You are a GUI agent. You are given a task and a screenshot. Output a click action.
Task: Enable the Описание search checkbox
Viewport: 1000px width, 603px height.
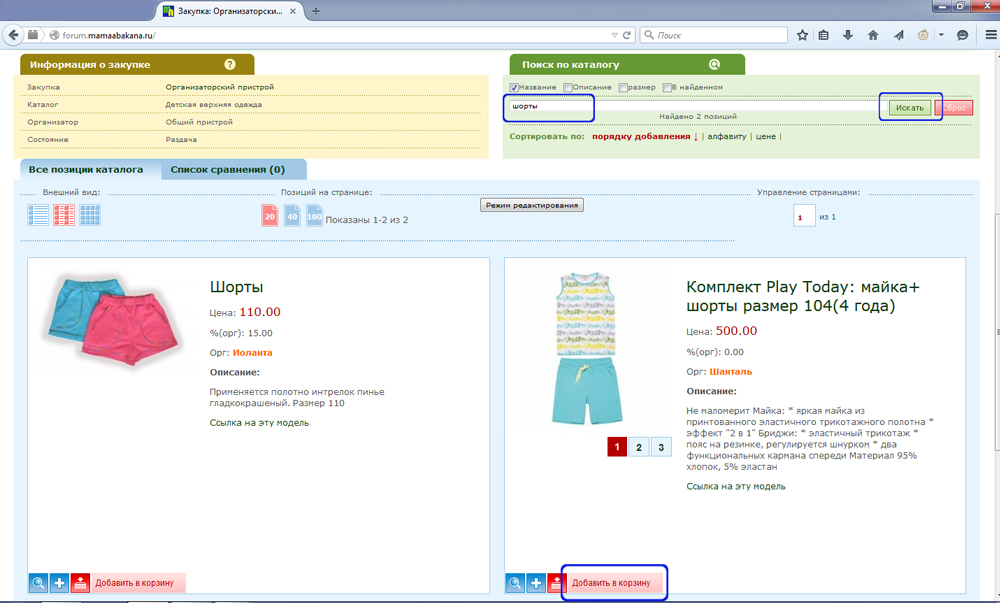pyautogui.click(x=568, y=88)
